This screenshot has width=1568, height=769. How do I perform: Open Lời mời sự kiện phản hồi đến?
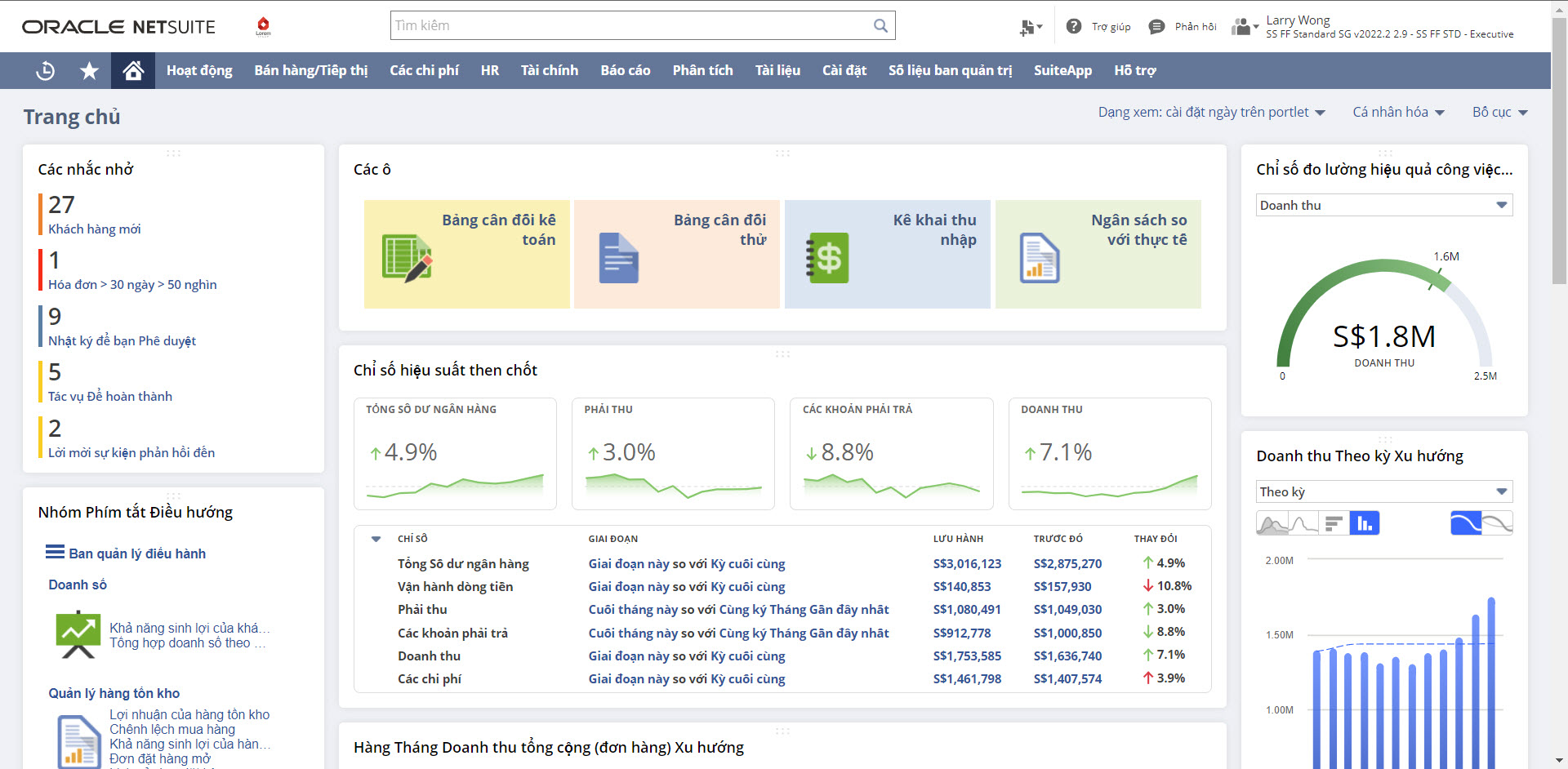coord(131,453)
